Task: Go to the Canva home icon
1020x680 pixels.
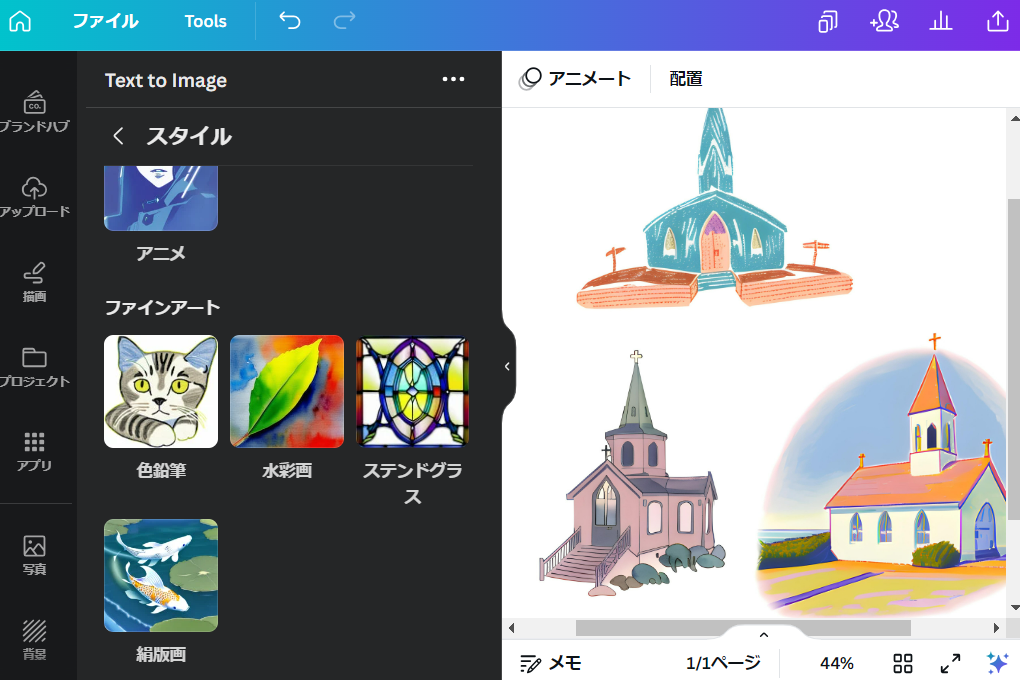Action: (20, 21)
